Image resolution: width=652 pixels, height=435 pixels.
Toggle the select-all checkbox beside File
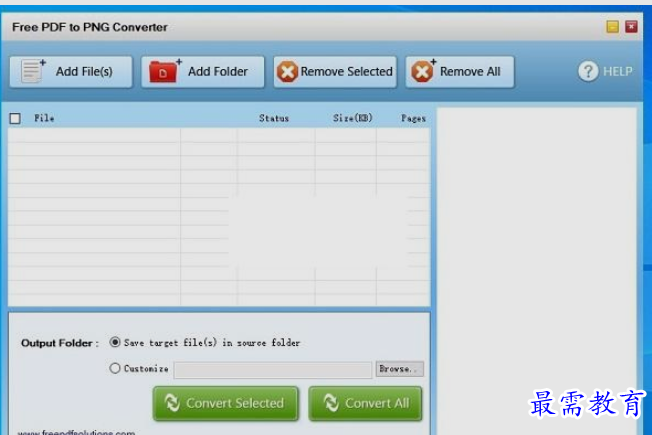[x=15, y=119]
